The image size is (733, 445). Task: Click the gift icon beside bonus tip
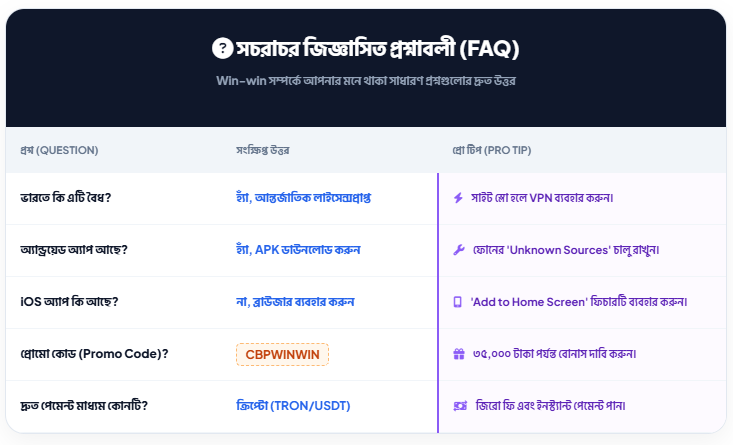[x=458, y=353]
